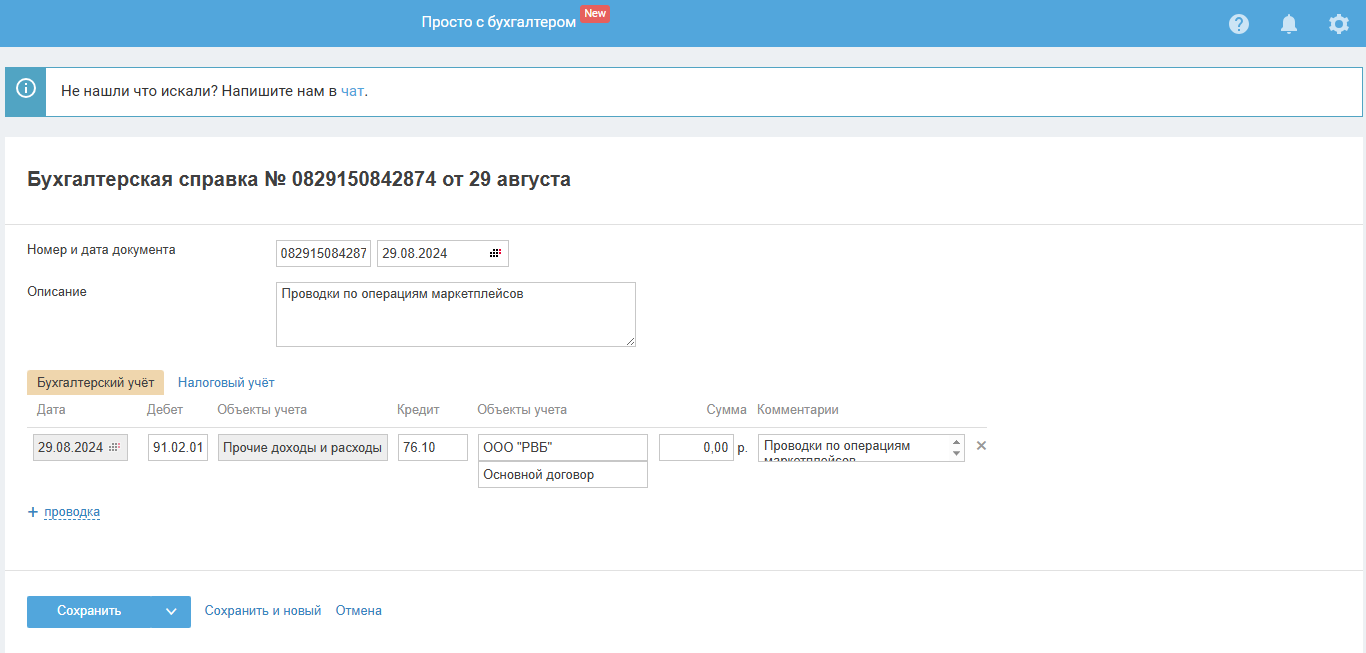Switch to Бухгалтерский учёт tab
This screenshot has height=653, width=1366.
coord(96,383)
